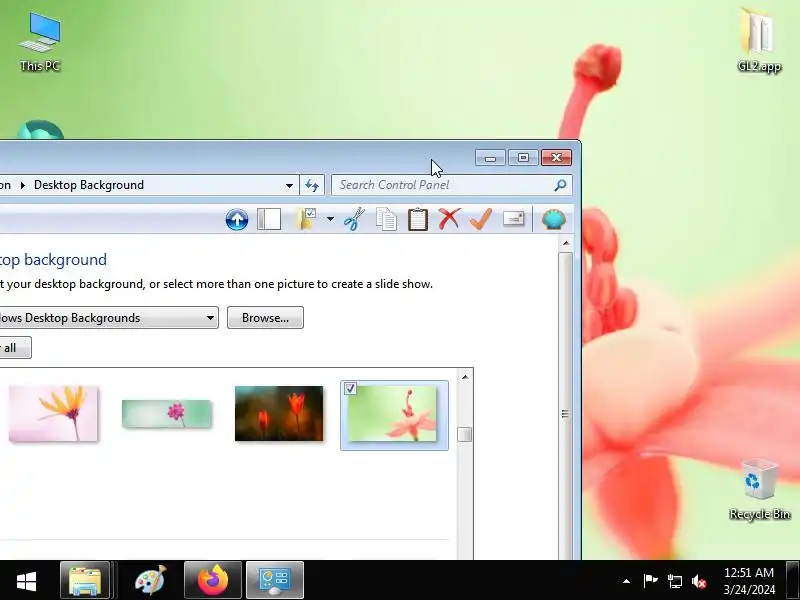Screen dimensions: 800x600
Task: Expand the breadcrumb arrow before Desktop Background
Action: coord(22,185)
